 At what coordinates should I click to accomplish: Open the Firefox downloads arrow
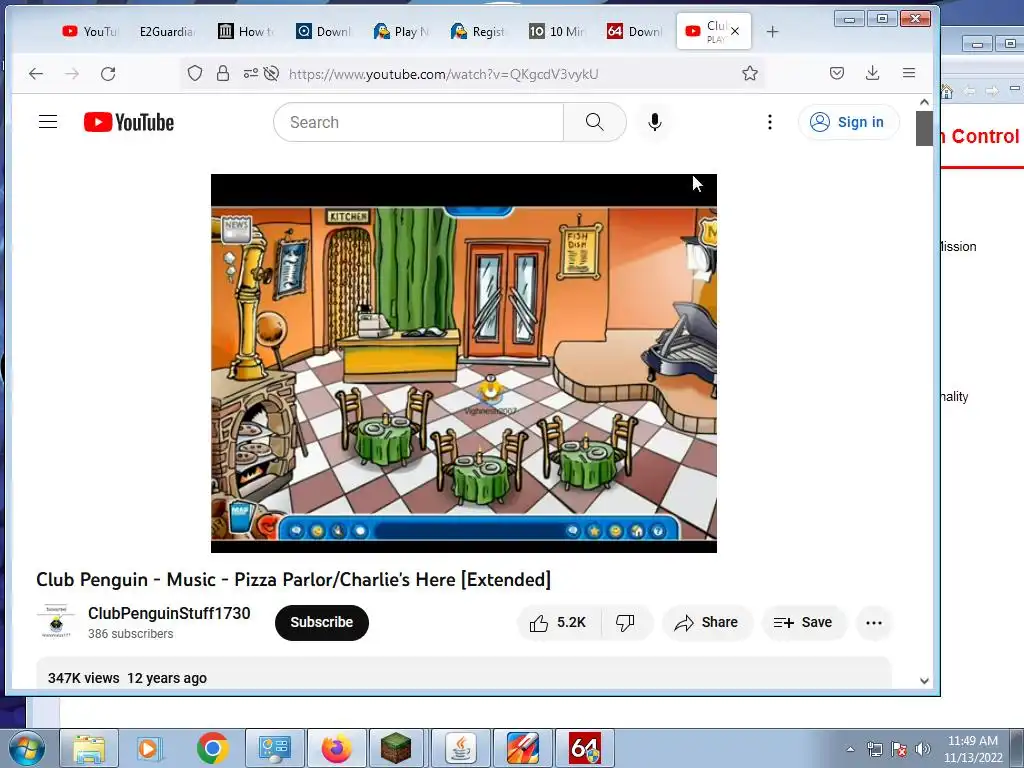click(872, 73)
